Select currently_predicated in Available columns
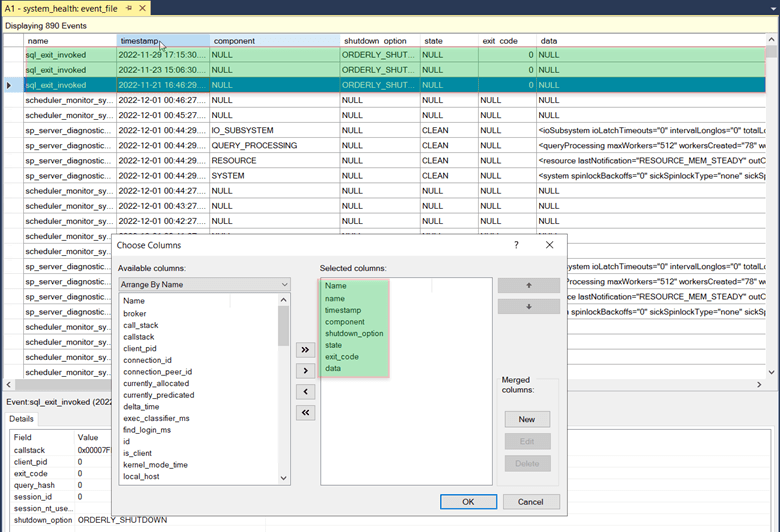Image resolution: width=780 pixels, height=532 pixels. click(159, 395)
